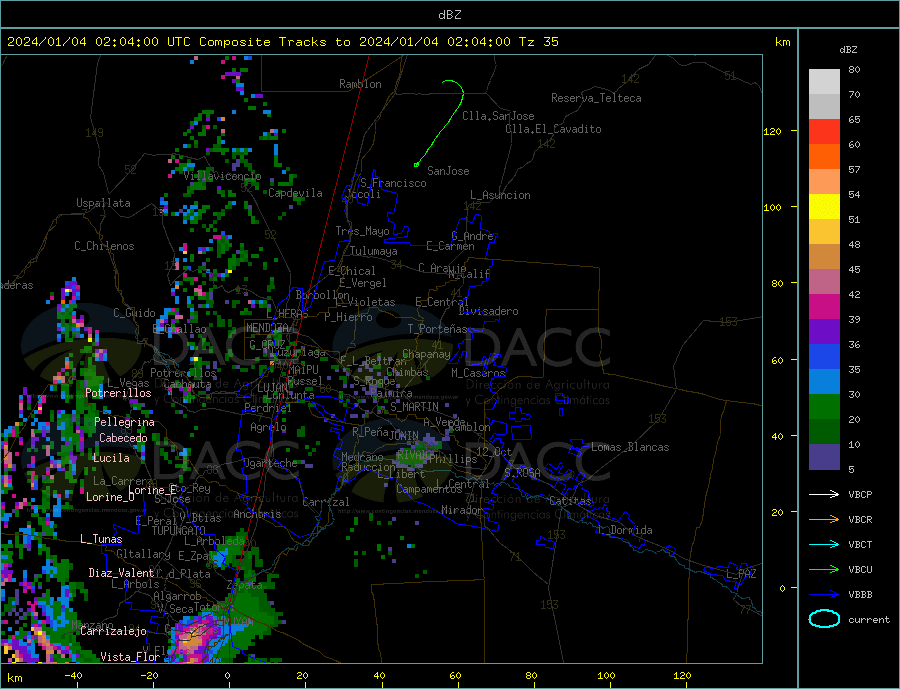Click the 60 km mark on vertical axis

coord(777,361)
